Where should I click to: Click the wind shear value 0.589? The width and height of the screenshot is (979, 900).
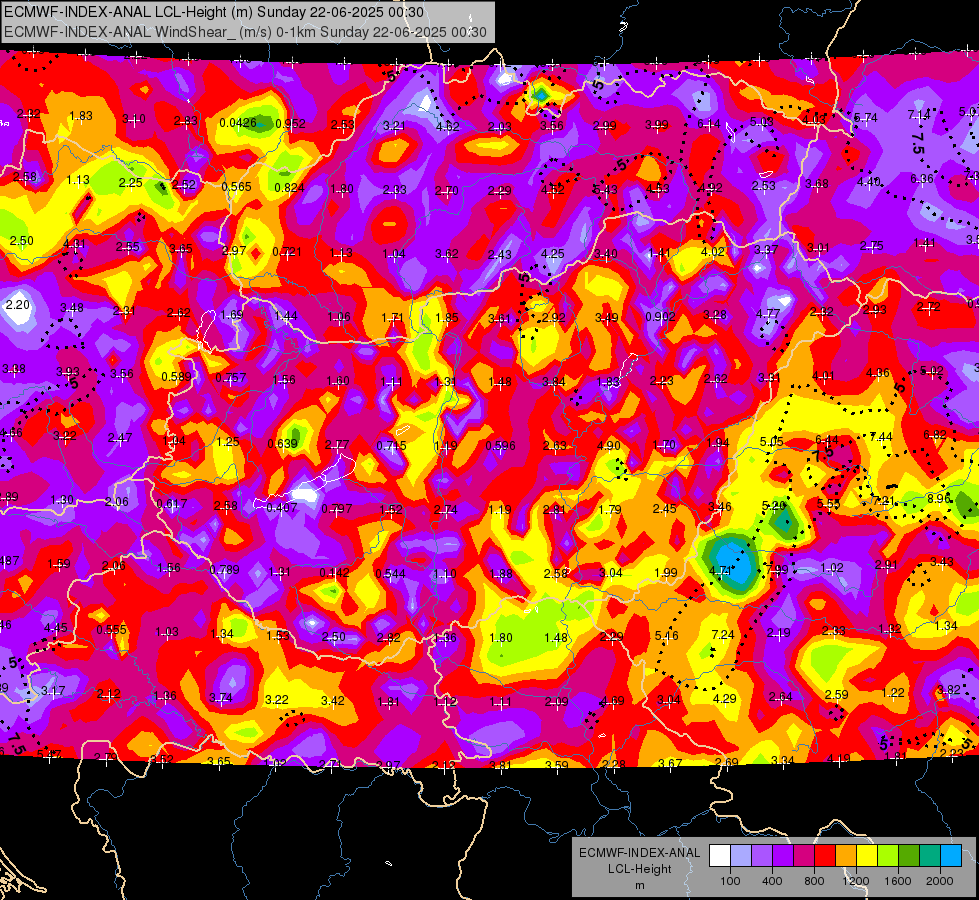177,376
